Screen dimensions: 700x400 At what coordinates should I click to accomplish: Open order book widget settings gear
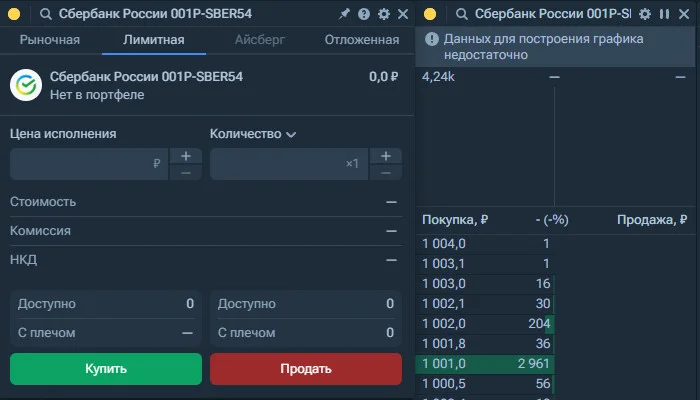click(645, 14)
